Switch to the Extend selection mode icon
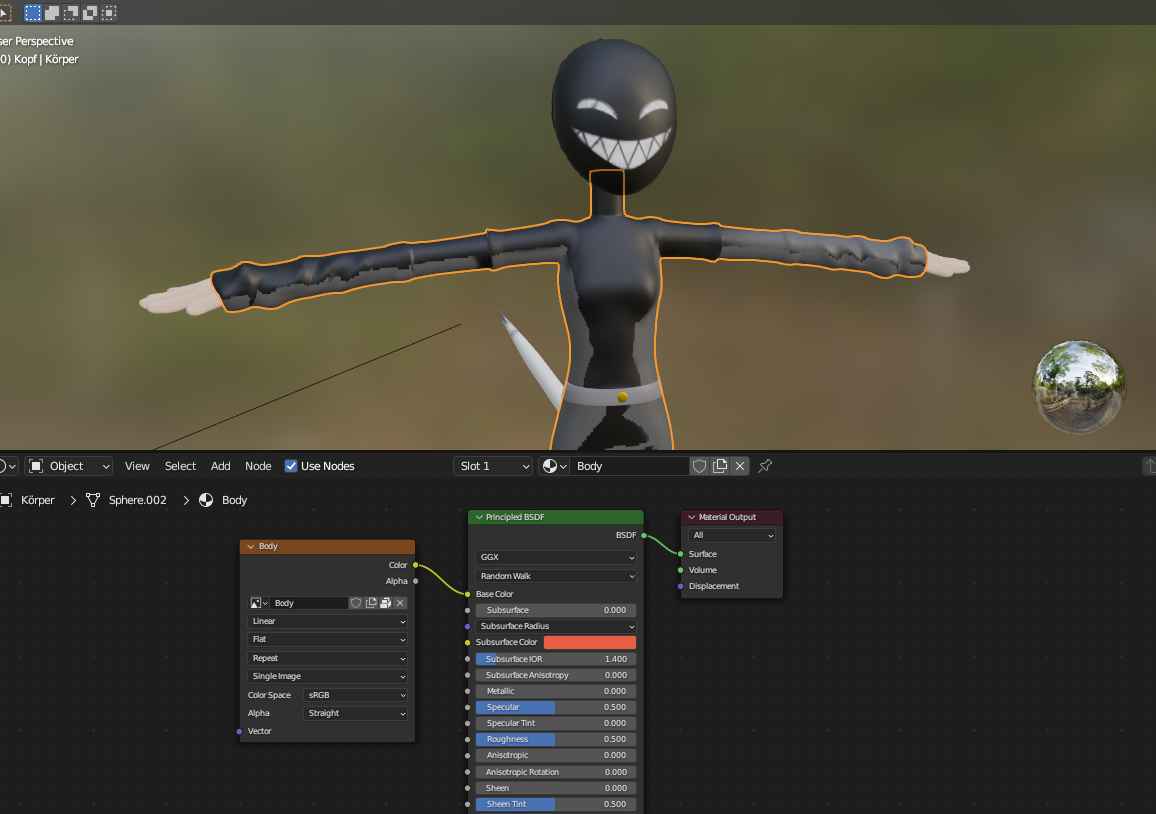This screenshot has height=814, width=1156. click(x=51, y=12)
